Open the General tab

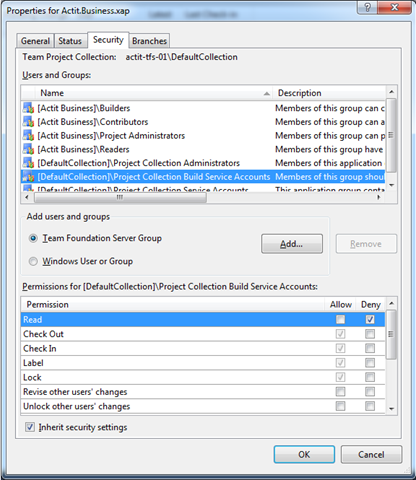35,41
